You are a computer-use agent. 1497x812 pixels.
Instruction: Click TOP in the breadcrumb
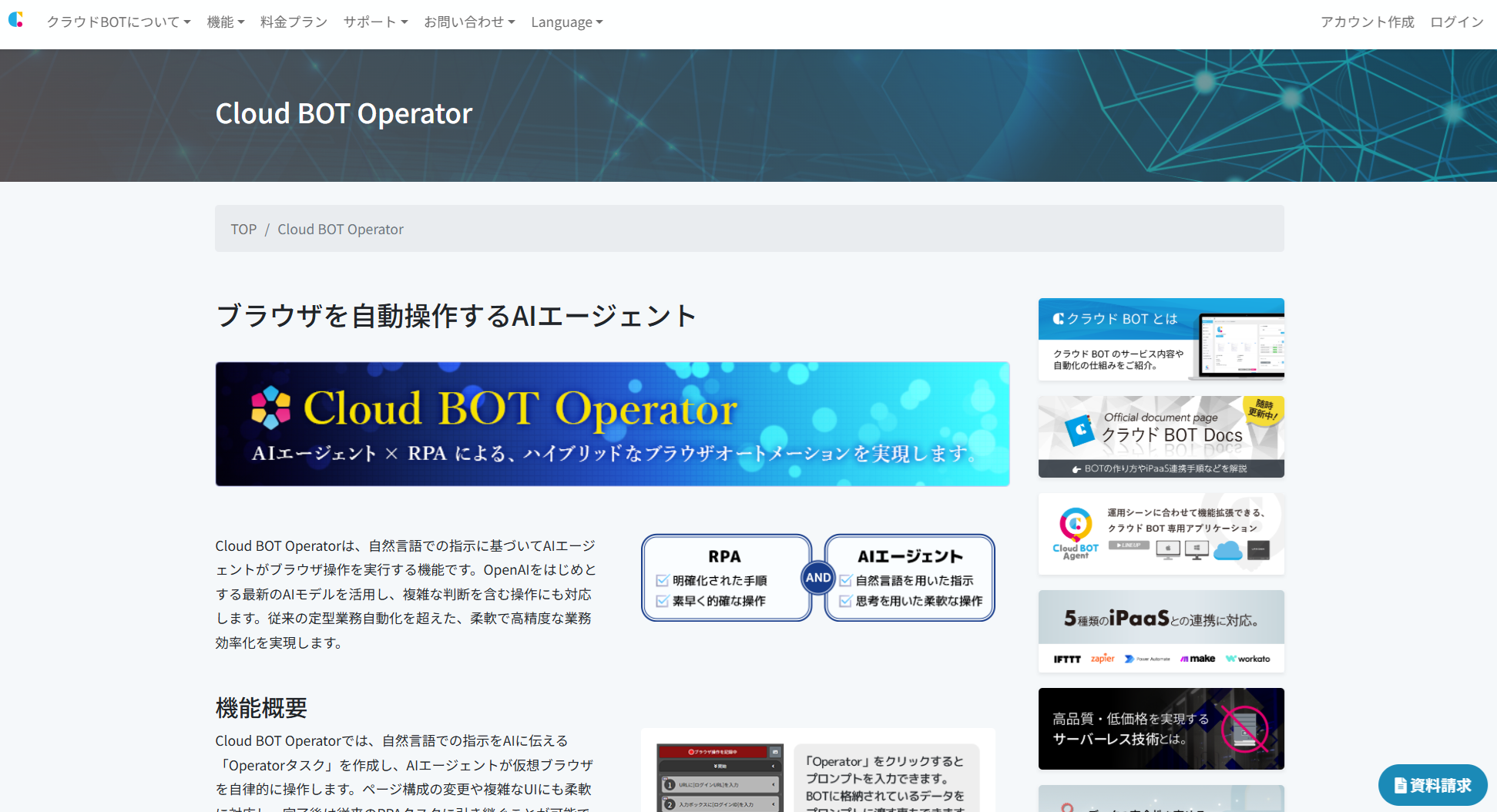243,229
